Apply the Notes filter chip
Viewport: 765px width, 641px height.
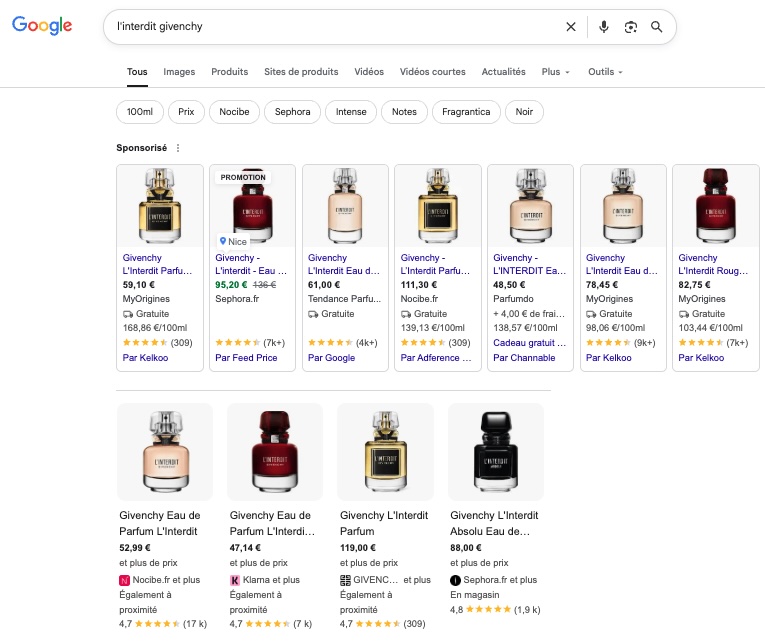[x=404, y=112]
